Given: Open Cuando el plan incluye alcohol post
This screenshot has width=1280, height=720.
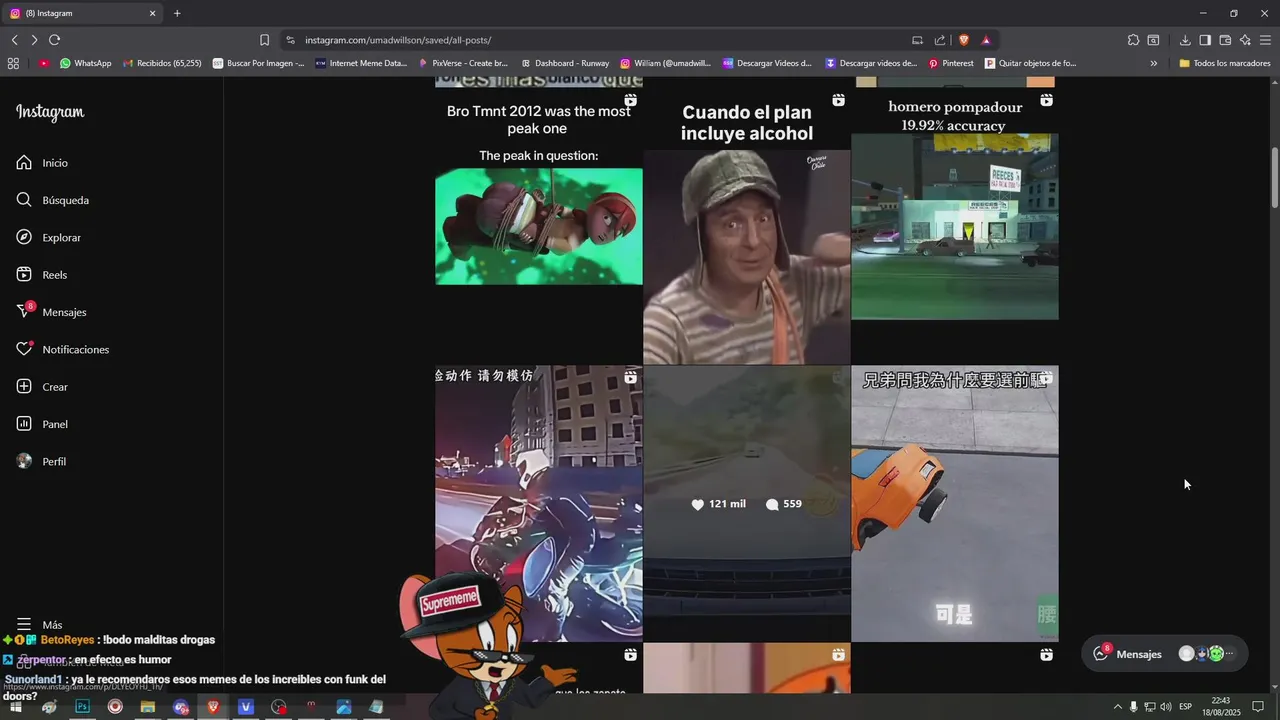Looking at the screenshot, I should (747, 226).
